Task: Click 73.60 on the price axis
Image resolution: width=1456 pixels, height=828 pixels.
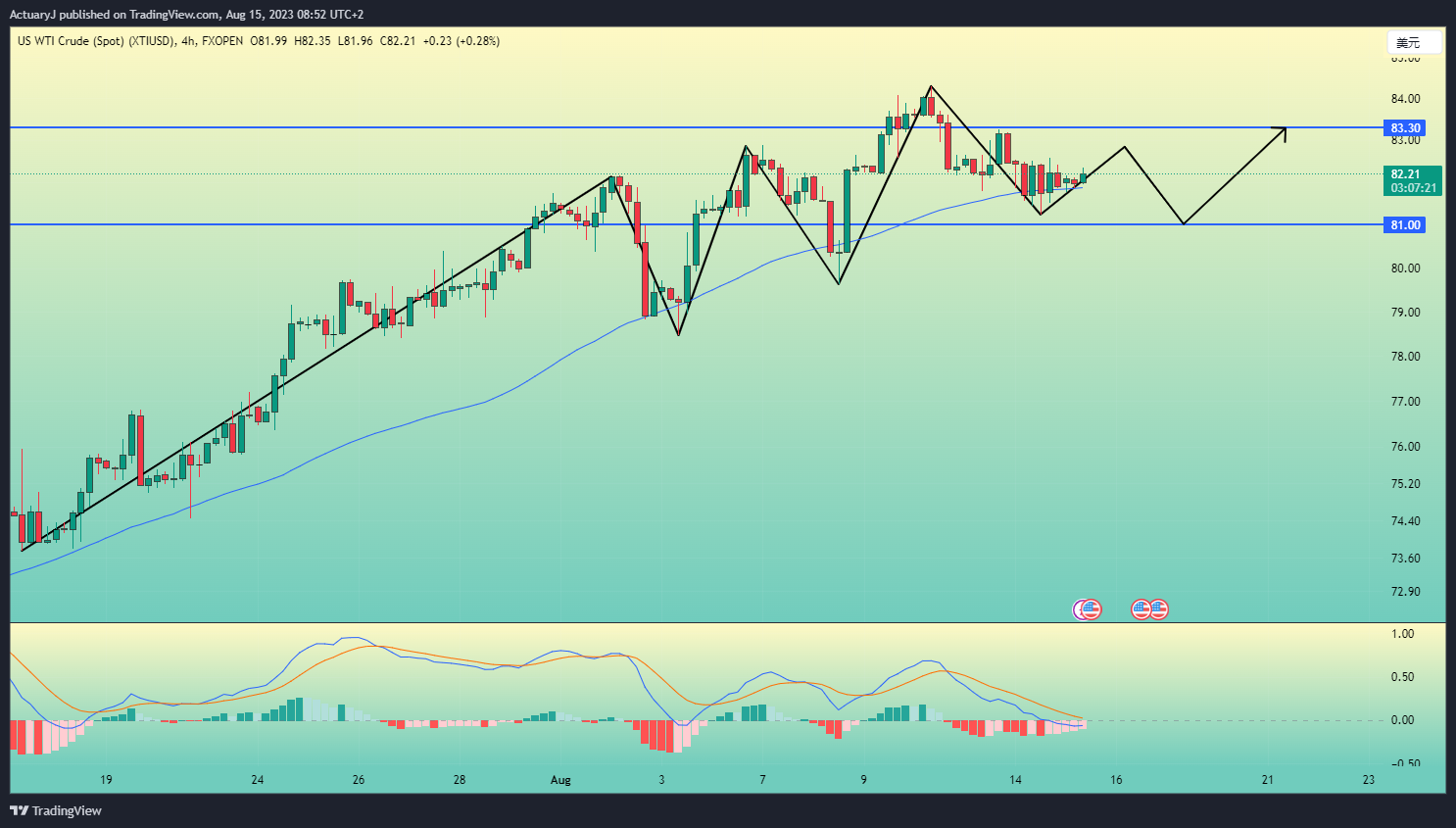Action: [1405, 559]
